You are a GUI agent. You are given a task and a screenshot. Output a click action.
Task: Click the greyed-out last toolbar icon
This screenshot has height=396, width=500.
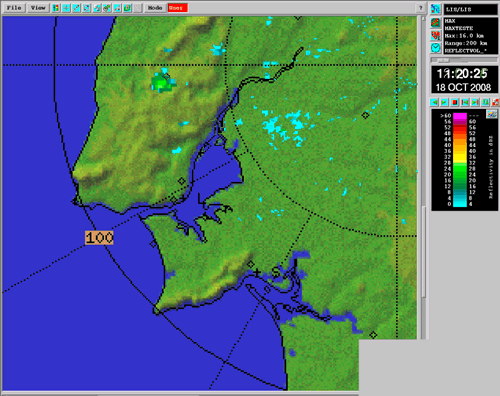137,8
